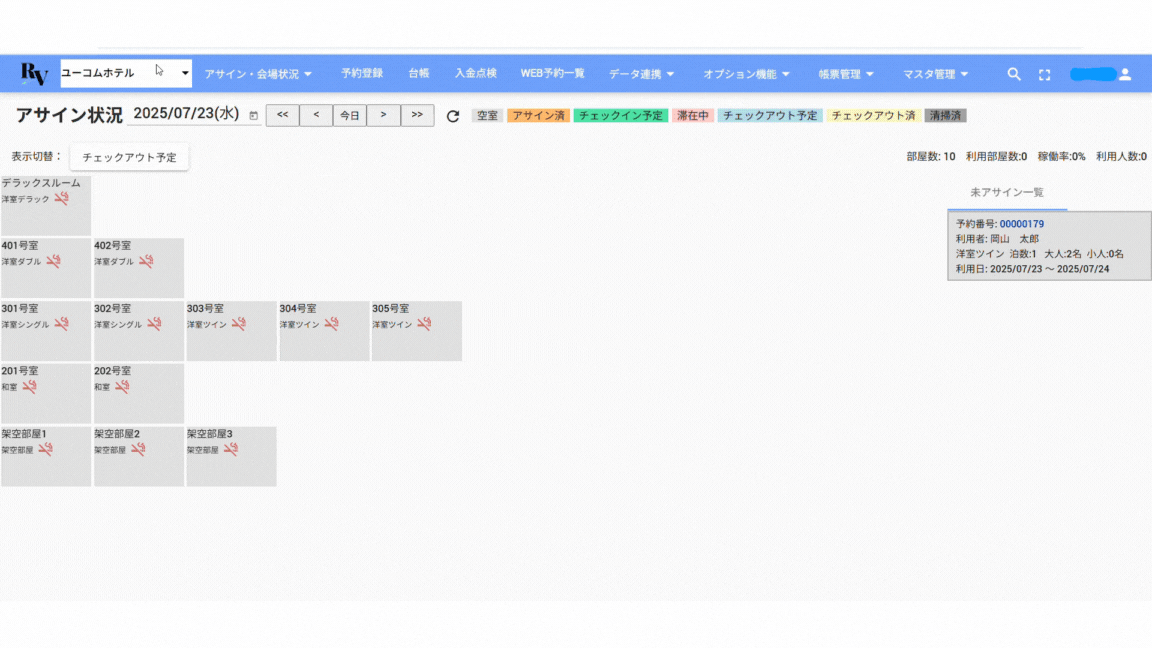Open the user account icon
The height and width of the screenshot is (648, 1152).
(x=1125, y=74)
